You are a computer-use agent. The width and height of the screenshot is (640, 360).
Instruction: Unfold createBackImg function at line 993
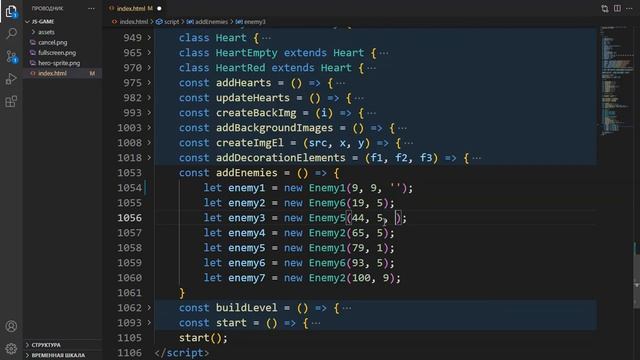149,113
